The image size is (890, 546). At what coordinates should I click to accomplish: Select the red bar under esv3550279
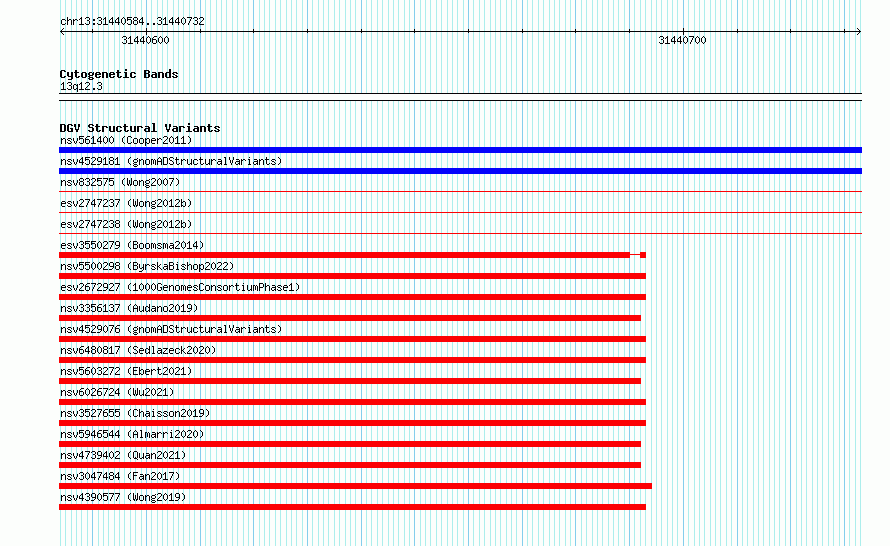352,255
